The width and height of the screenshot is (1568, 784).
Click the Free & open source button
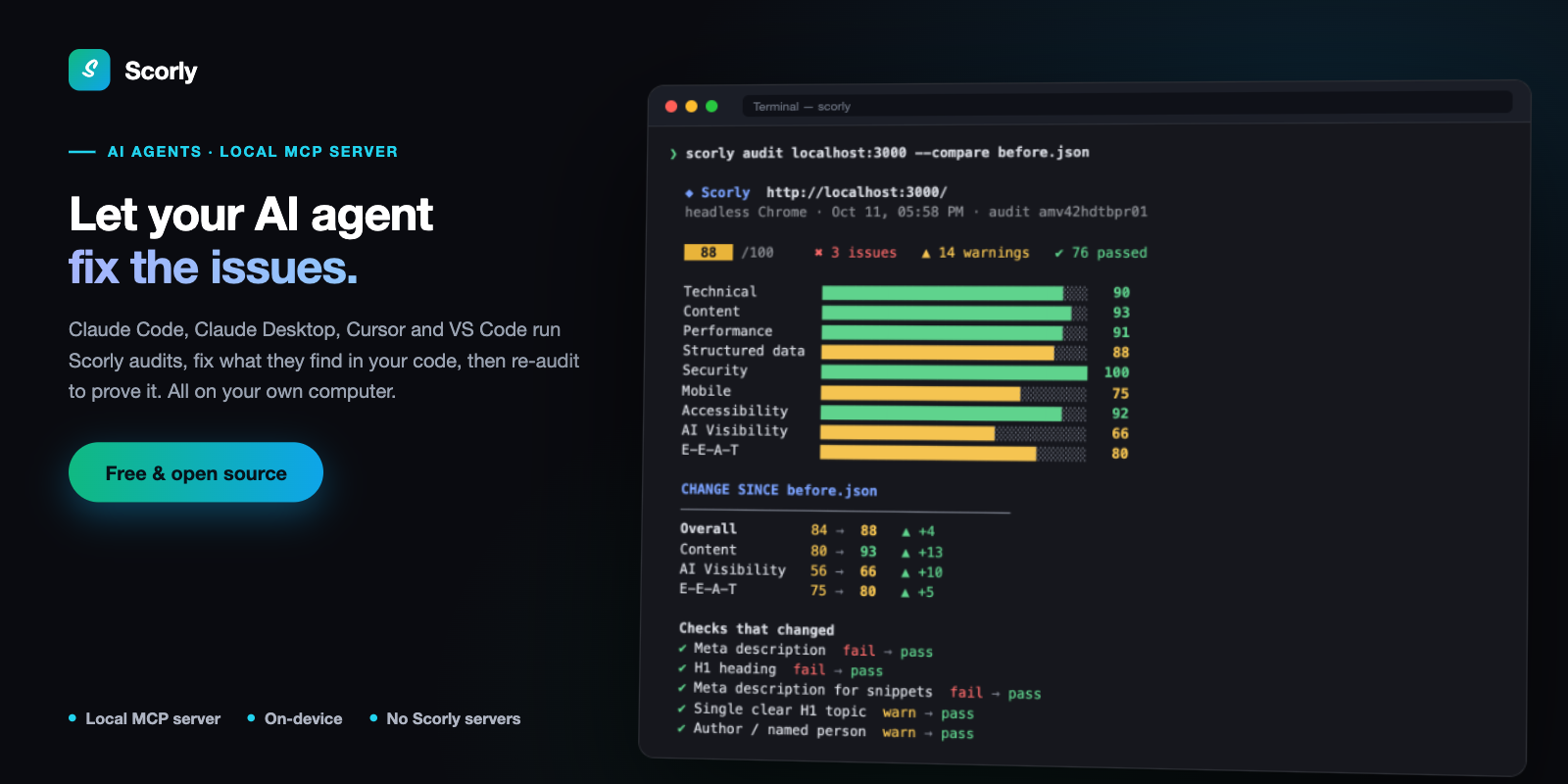coord(196,472)
